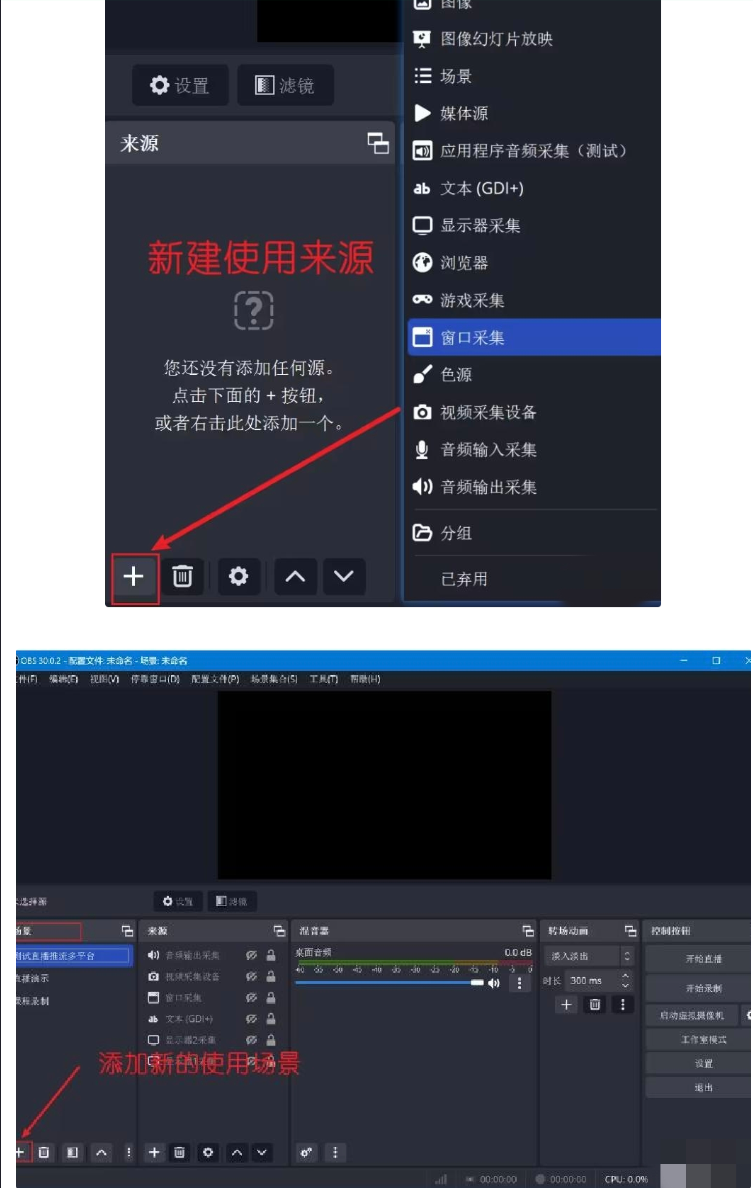
Task: Open the 工具(T) menu in menu bar
Action: [324, 679]
